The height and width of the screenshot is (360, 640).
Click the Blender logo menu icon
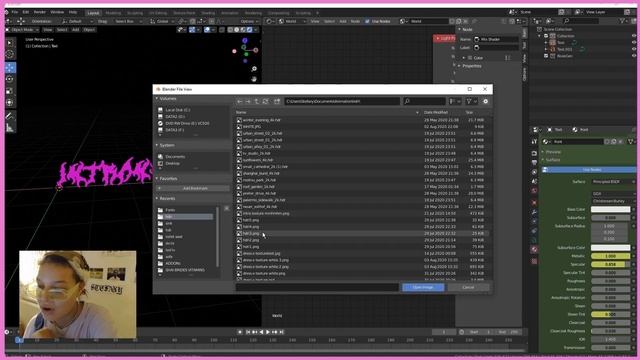click(x=7, y=12)
